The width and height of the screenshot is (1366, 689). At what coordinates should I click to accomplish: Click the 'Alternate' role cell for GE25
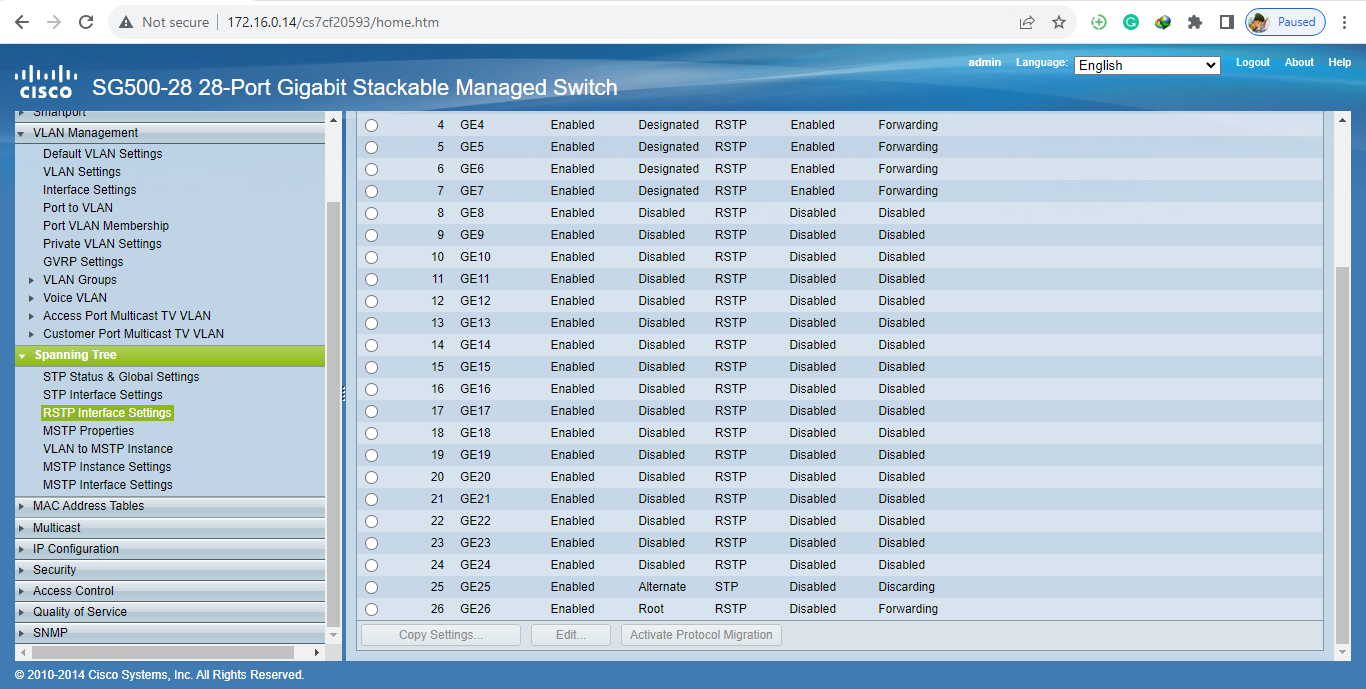coord(662,587)
